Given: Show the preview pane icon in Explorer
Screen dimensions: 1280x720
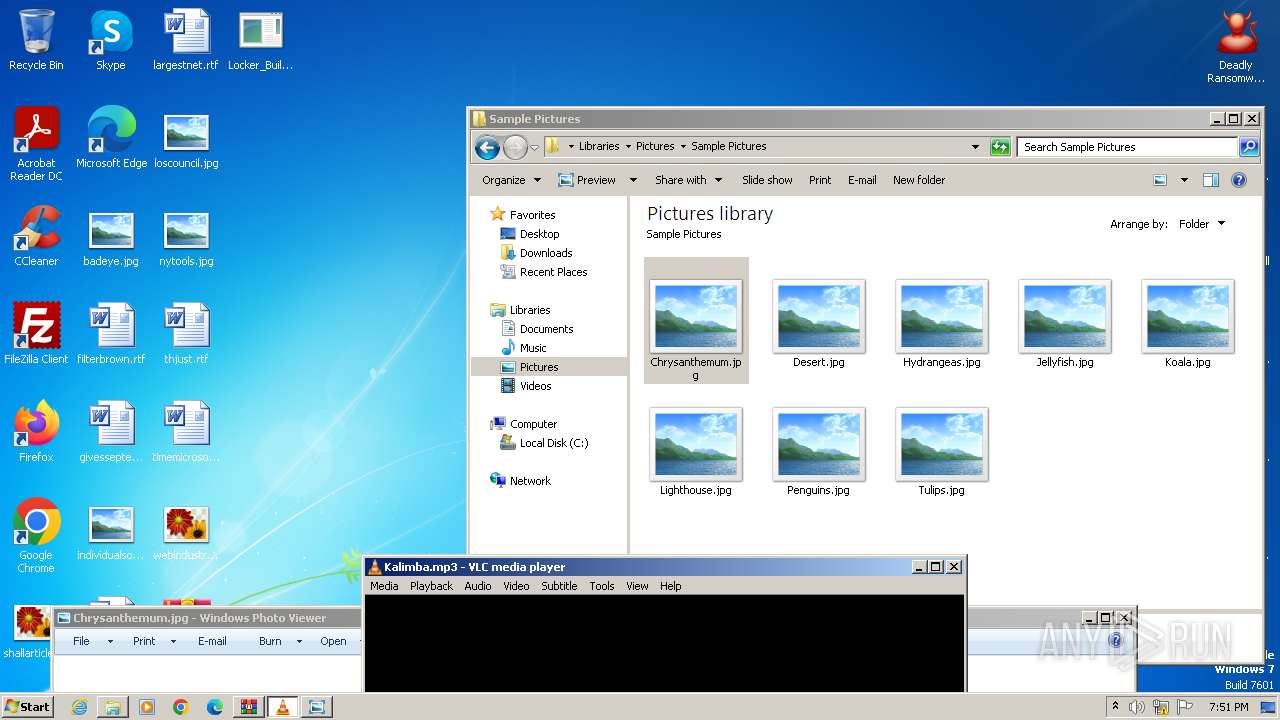Looking at the screenshot, I should (x=1211, y=180).
